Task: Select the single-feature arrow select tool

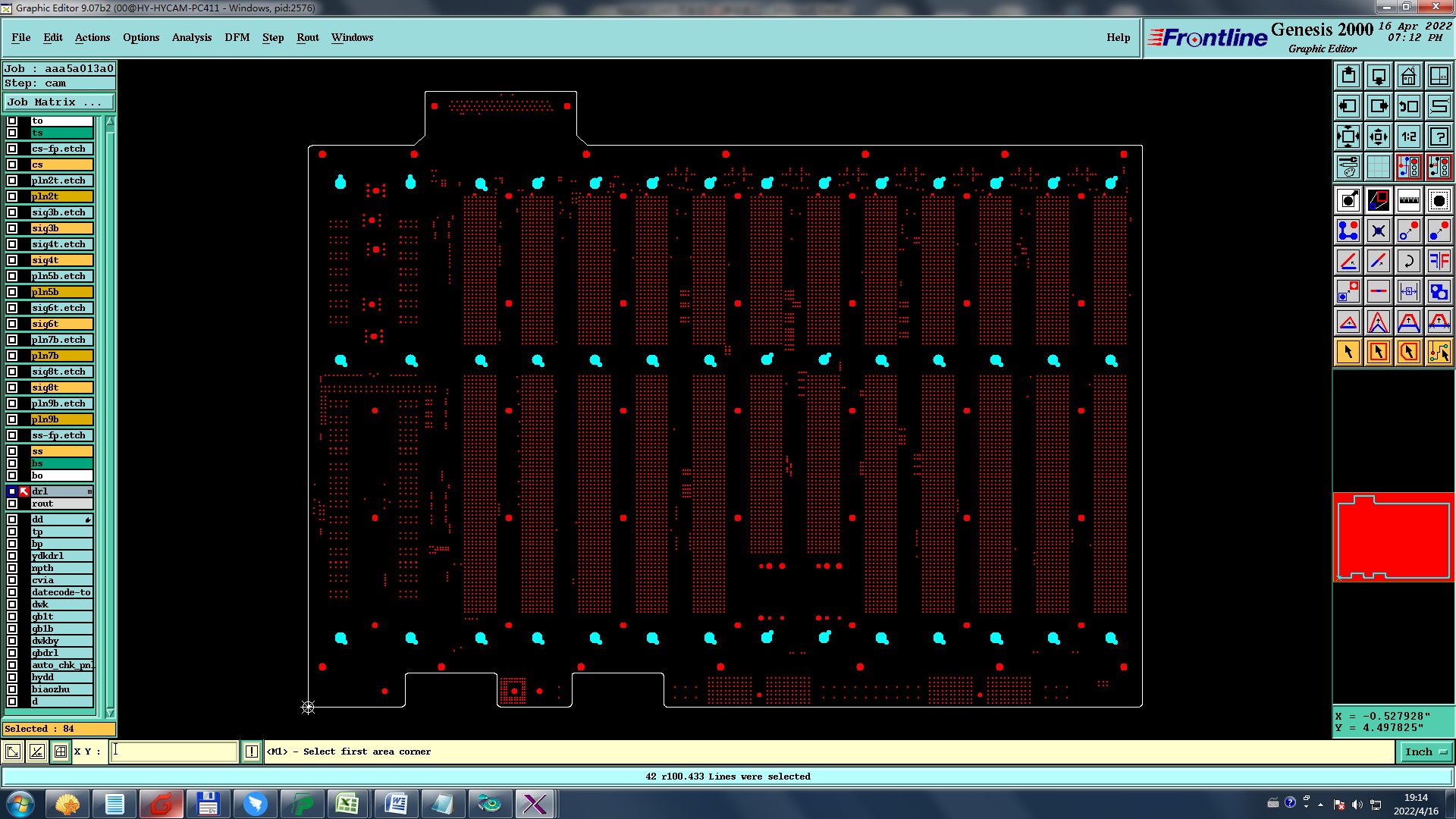Action: tap(1348, 352)
